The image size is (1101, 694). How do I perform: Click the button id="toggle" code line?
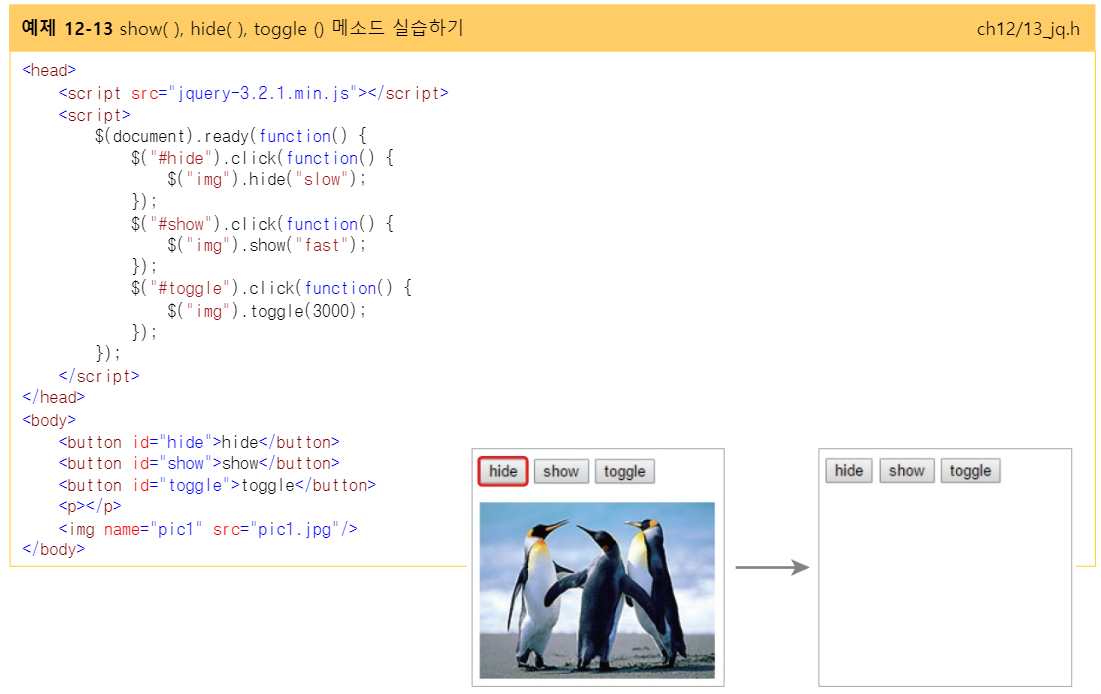click(218, 485)
